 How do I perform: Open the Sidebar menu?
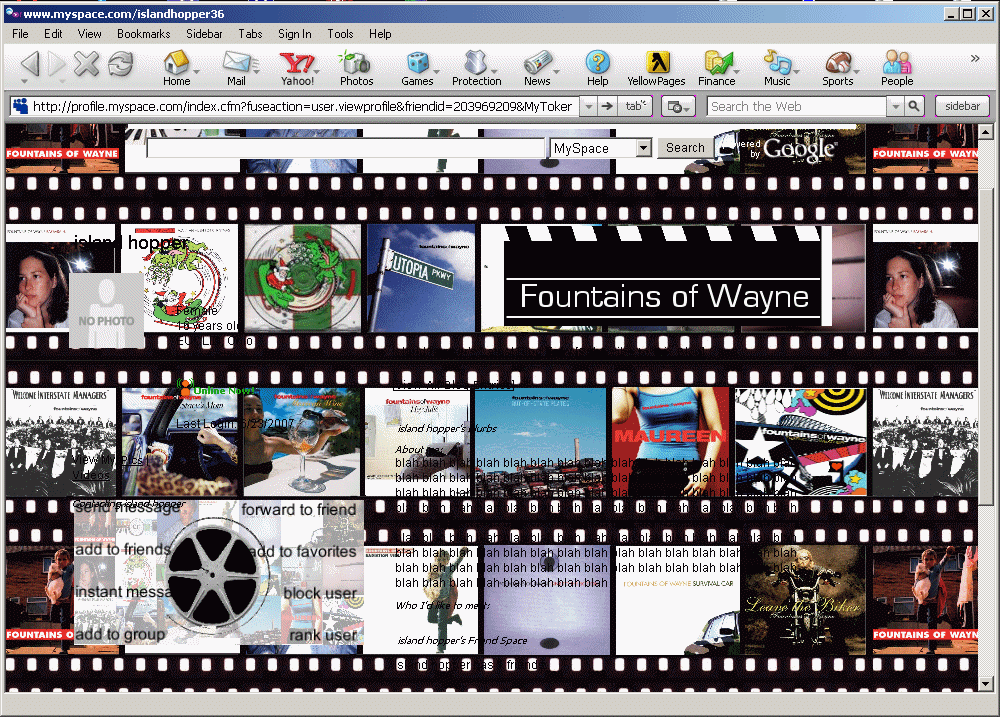[204, 34]
